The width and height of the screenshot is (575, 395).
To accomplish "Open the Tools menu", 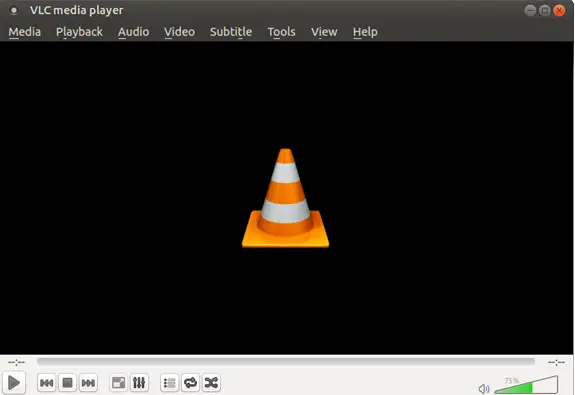I will coord(281,32).
